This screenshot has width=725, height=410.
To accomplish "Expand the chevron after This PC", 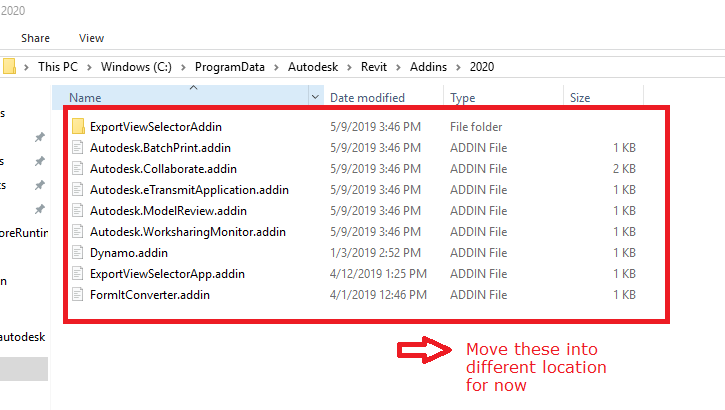I will pyautogui.click(x=89, y=67).
